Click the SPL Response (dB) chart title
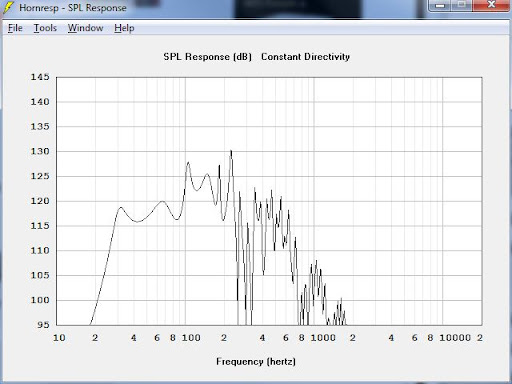The width and height of the screenshot is (512, 384). pyautogui.click(x=207, y=57)
